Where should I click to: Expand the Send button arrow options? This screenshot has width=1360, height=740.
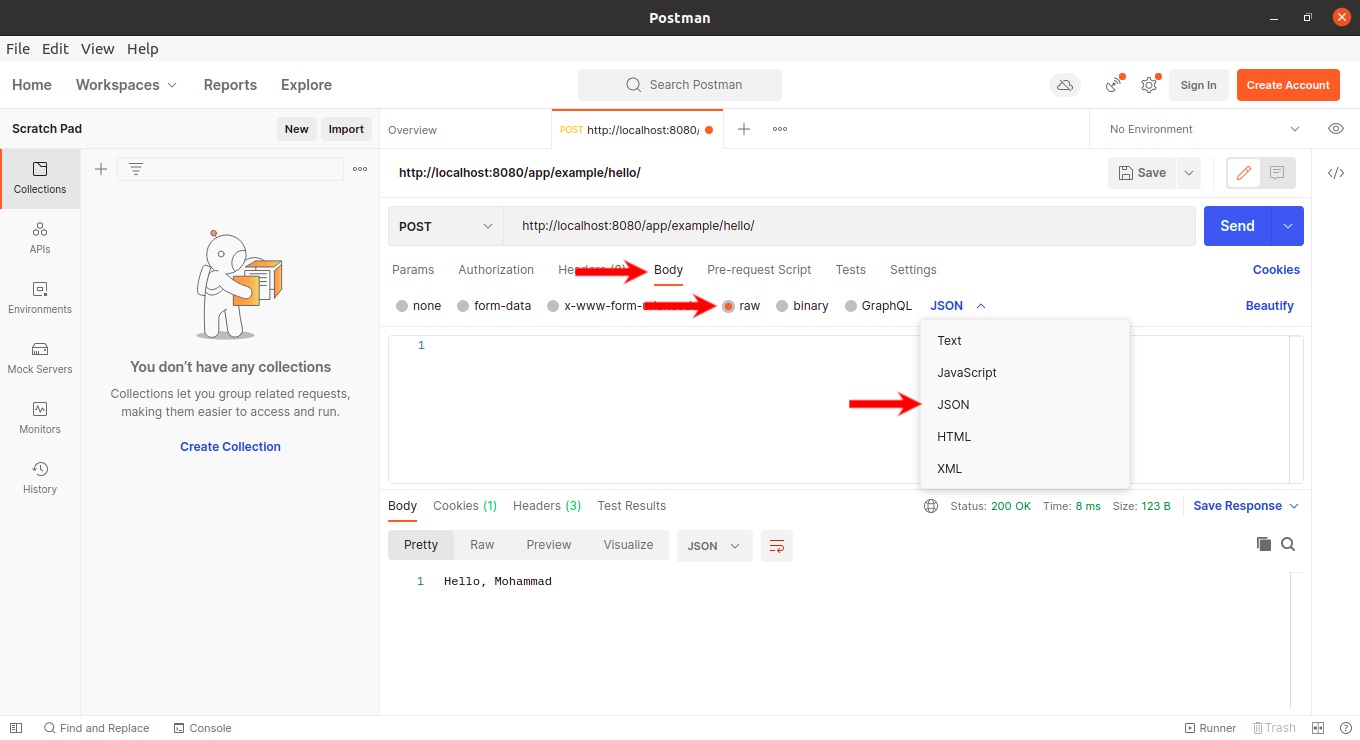(x=1287, y=226)
